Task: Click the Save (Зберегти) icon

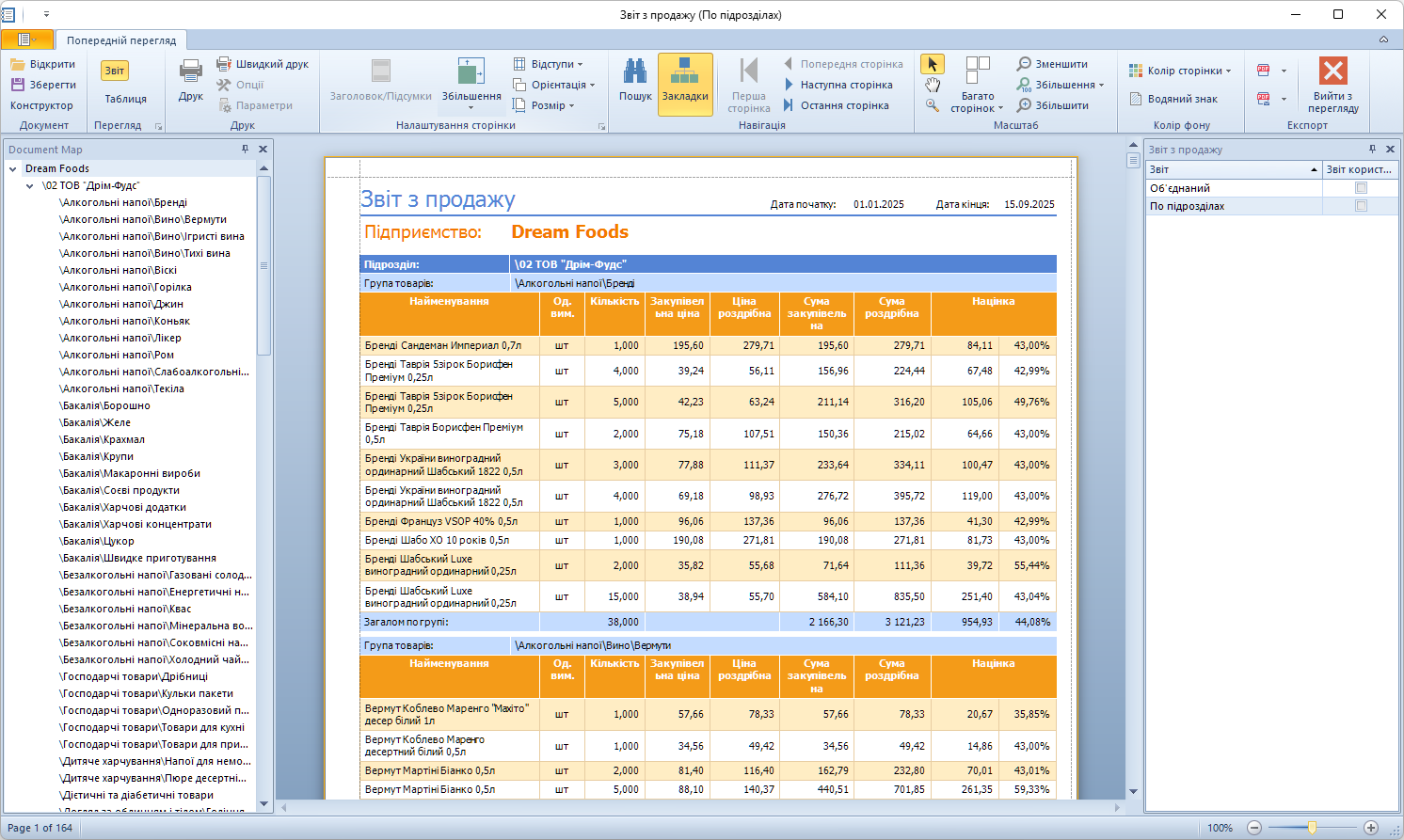Action: click(18, 85)
